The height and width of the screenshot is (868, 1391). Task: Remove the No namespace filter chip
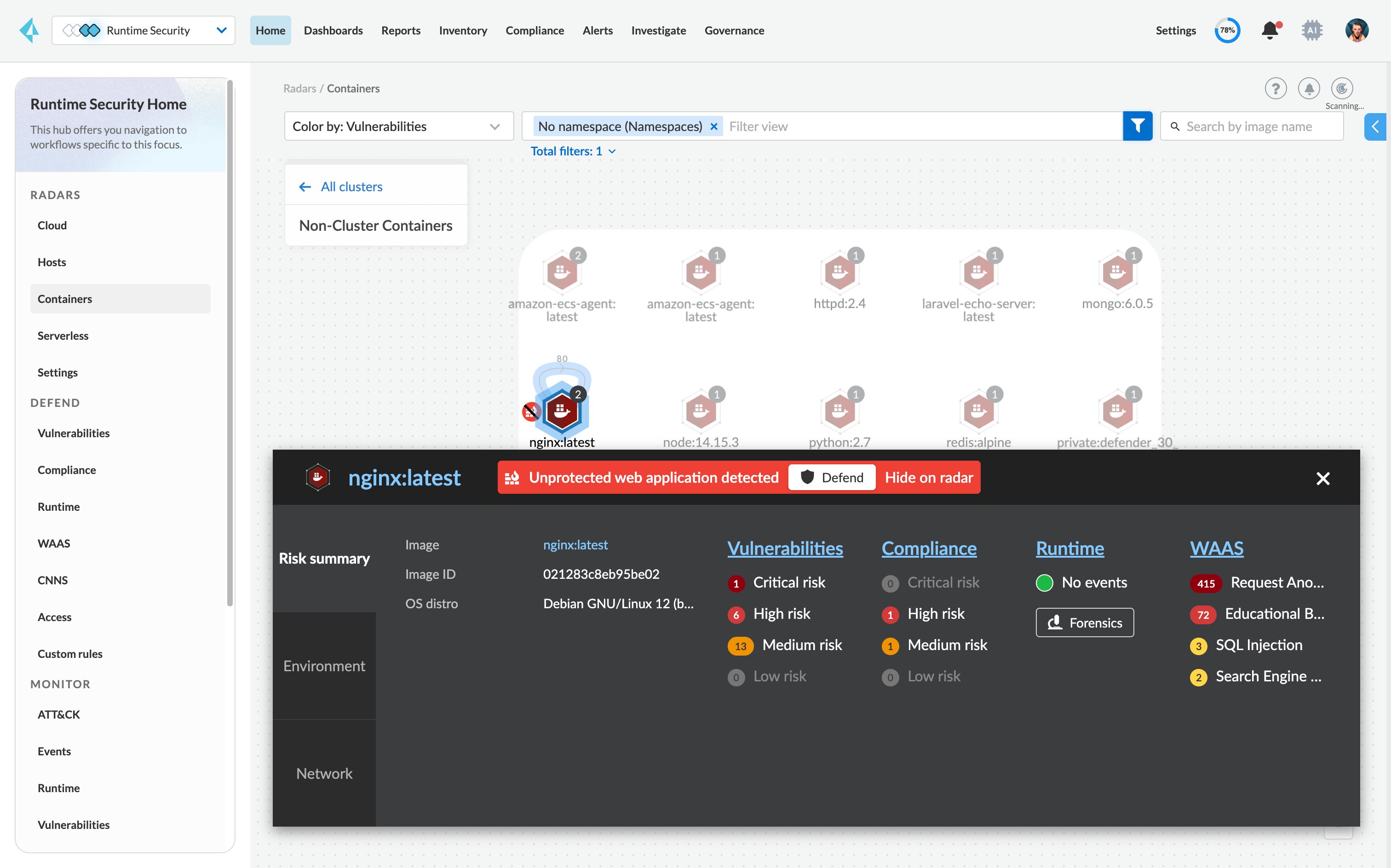pyautogui.click(x=714, y=126)
